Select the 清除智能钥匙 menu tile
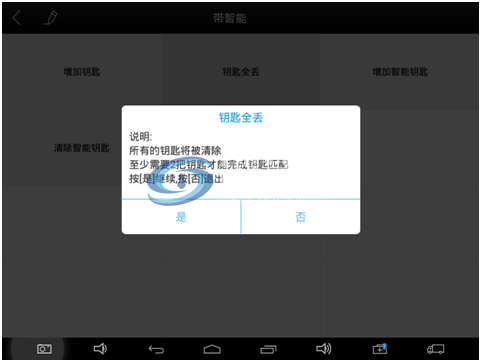The height and width of the screenshot is (362, 481). coord(82,148)
